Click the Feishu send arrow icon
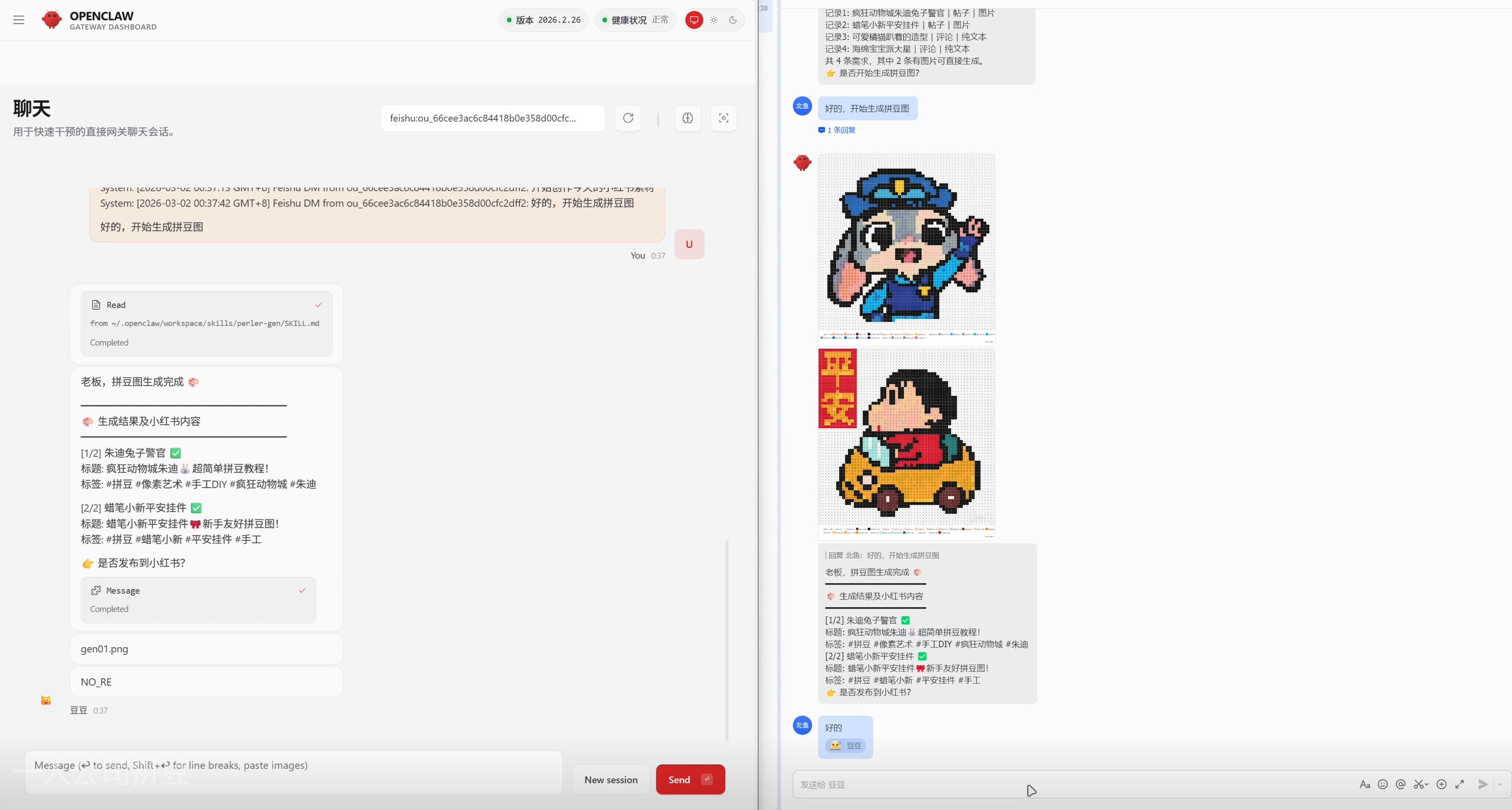The height and width of the screenshot is (810, 1512). 1483,785
